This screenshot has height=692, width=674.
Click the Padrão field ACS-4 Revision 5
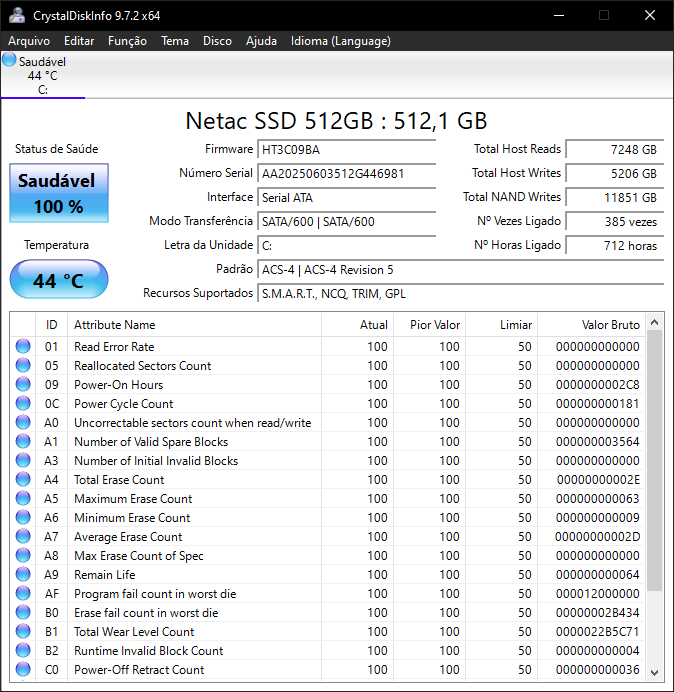click(461, 269)
